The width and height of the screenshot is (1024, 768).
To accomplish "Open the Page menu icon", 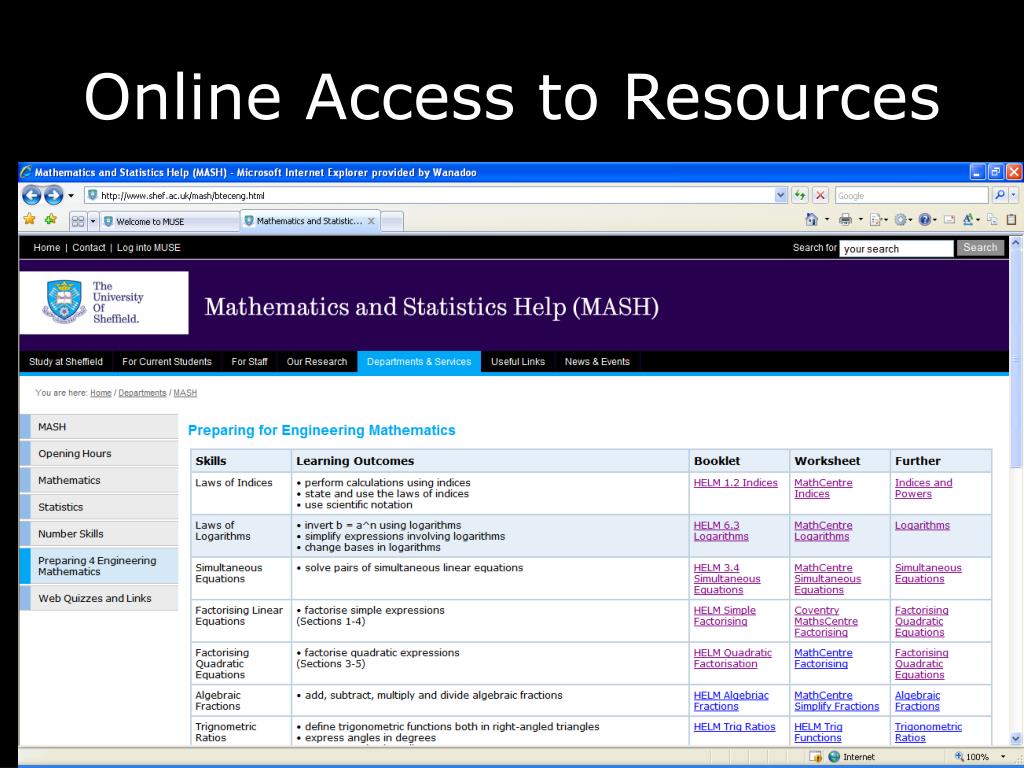I will click(878, 220).
